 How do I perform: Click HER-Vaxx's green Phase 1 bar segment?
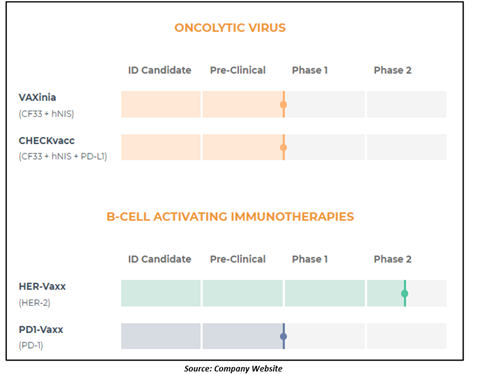click(325, 293)
